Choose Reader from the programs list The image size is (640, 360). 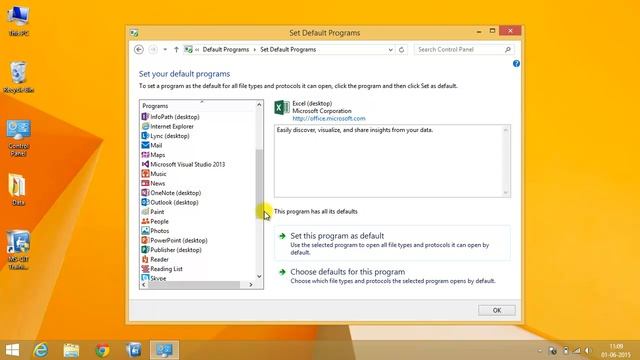point(155,259)
